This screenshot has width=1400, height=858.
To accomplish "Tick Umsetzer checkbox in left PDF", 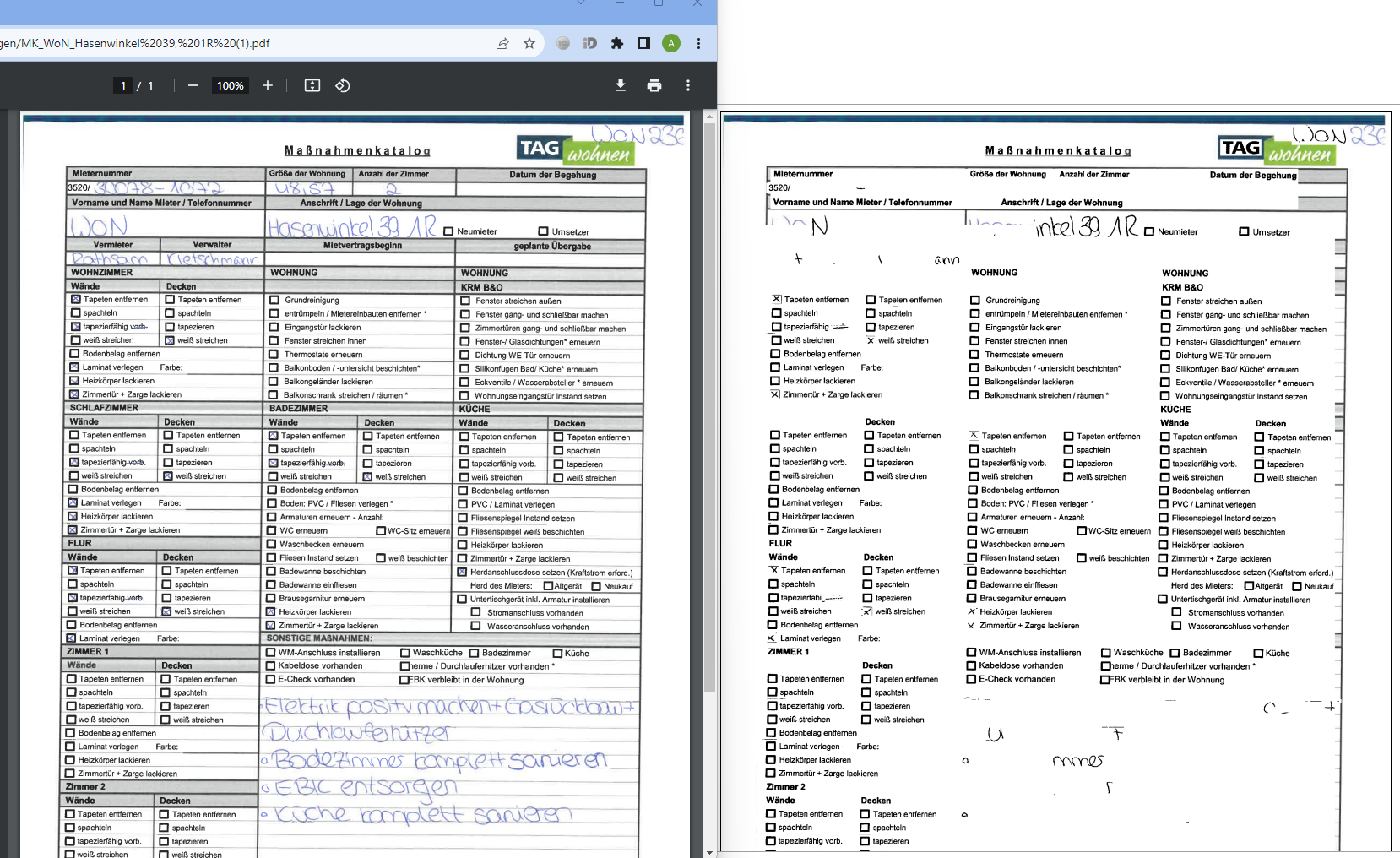I will (x=544, y=231).
